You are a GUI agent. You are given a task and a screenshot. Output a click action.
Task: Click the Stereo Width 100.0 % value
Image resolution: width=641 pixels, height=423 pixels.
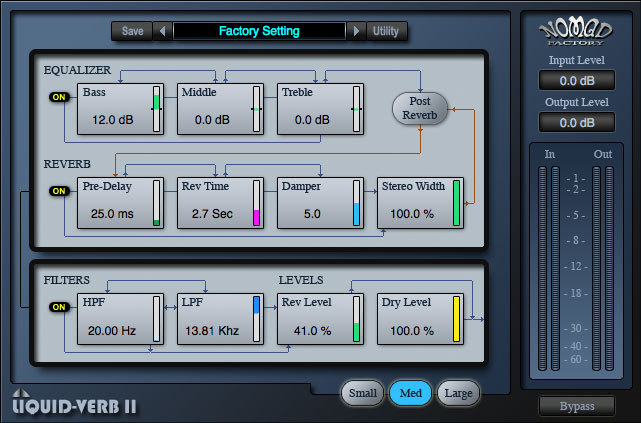coord(412,214)
